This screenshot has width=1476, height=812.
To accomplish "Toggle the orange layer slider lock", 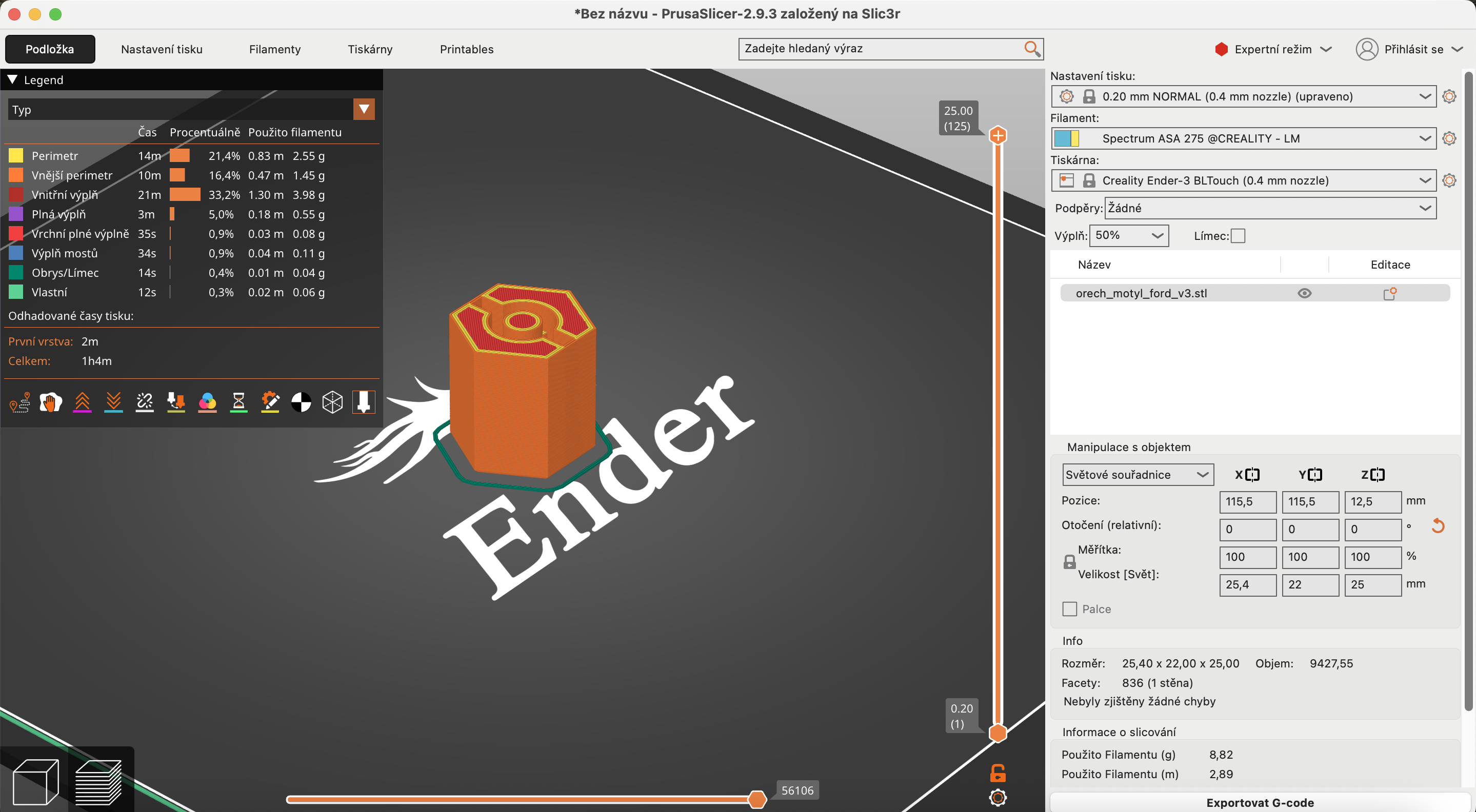I will click(x=998, y=773).
